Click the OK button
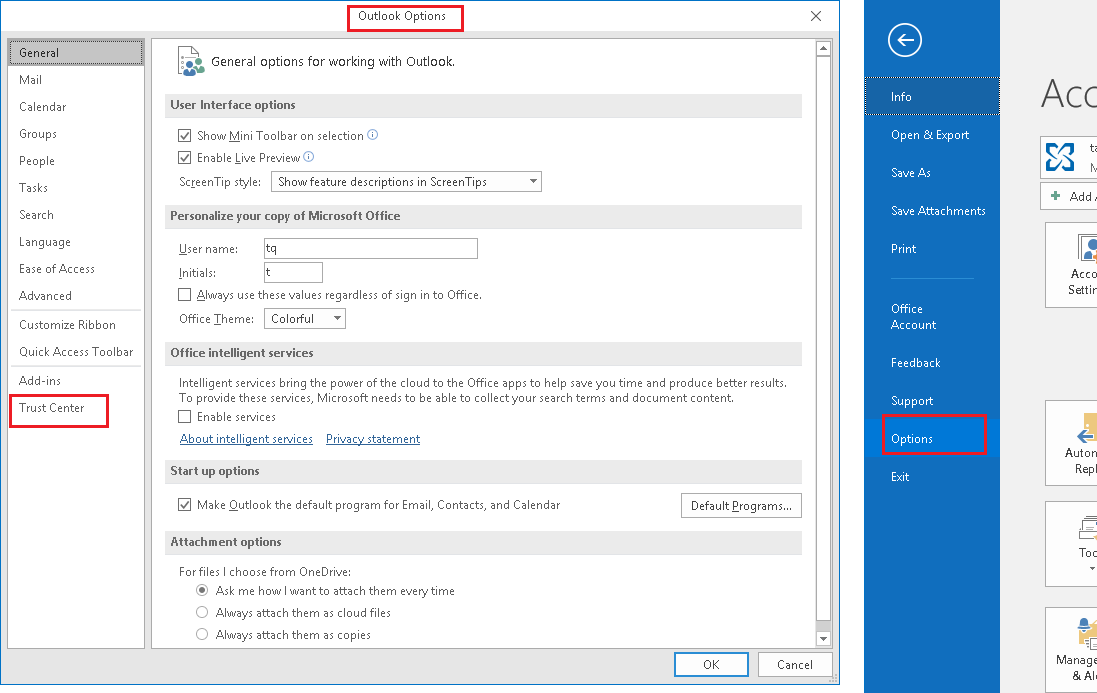The image size is (1097, 693). tap(711, 664)
